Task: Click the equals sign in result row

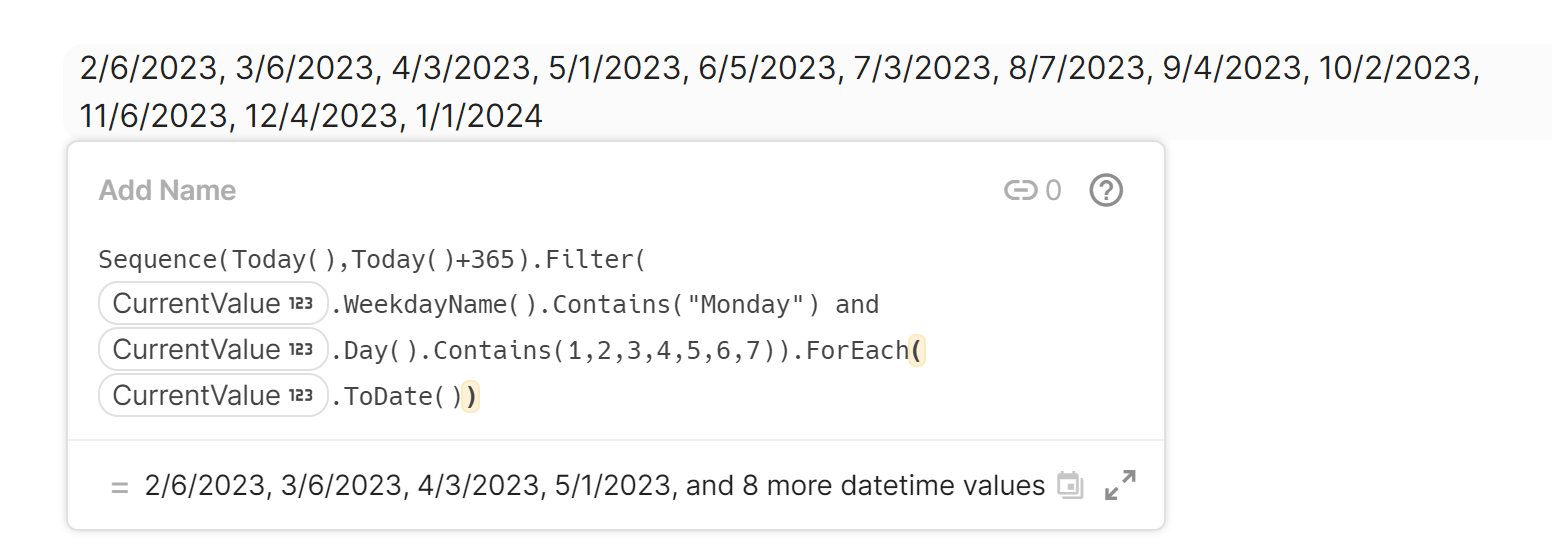Action: point(120,488)
